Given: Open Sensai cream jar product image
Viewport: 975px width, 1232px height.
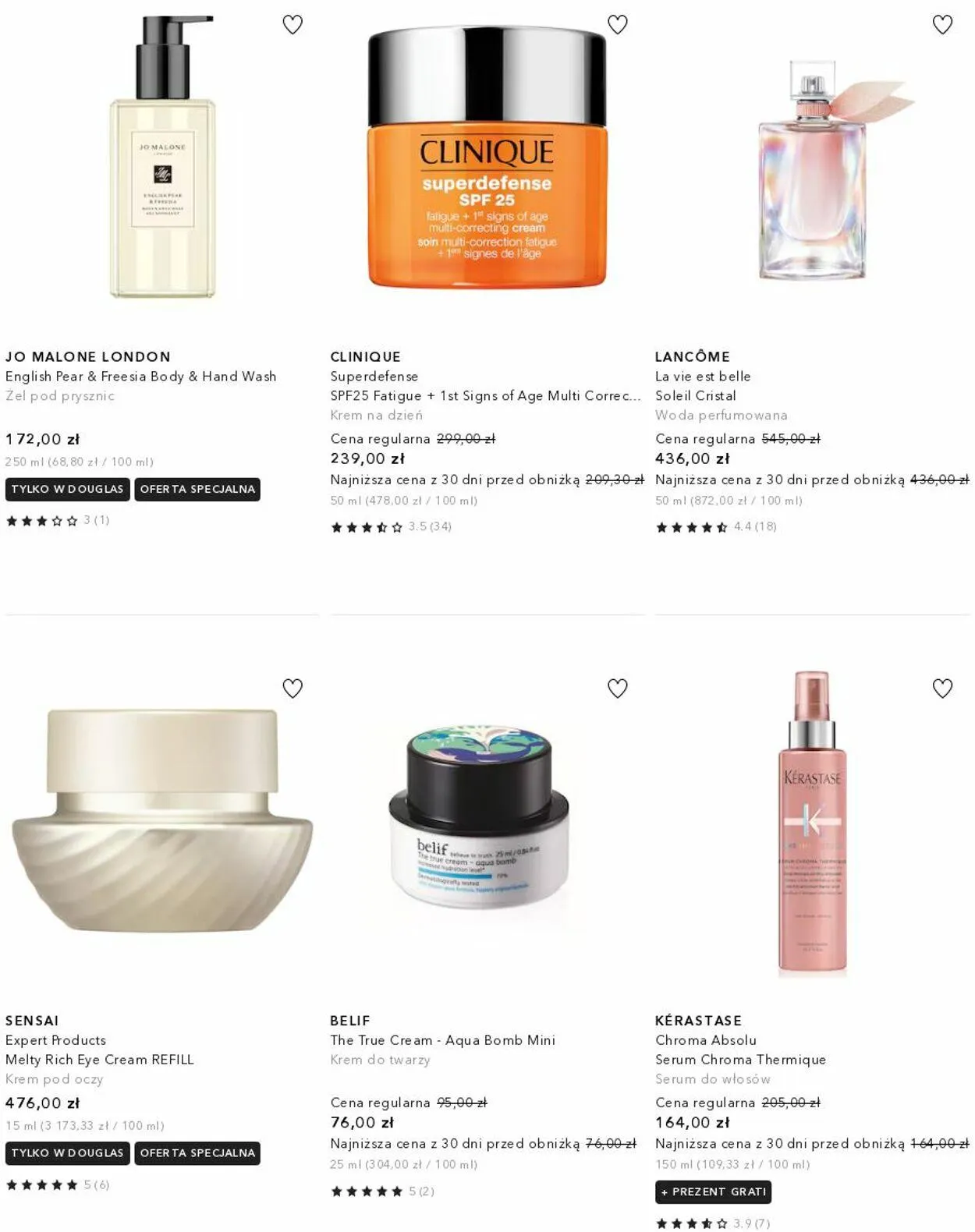Looking at the screenshot, I should [x=162, y=820].
